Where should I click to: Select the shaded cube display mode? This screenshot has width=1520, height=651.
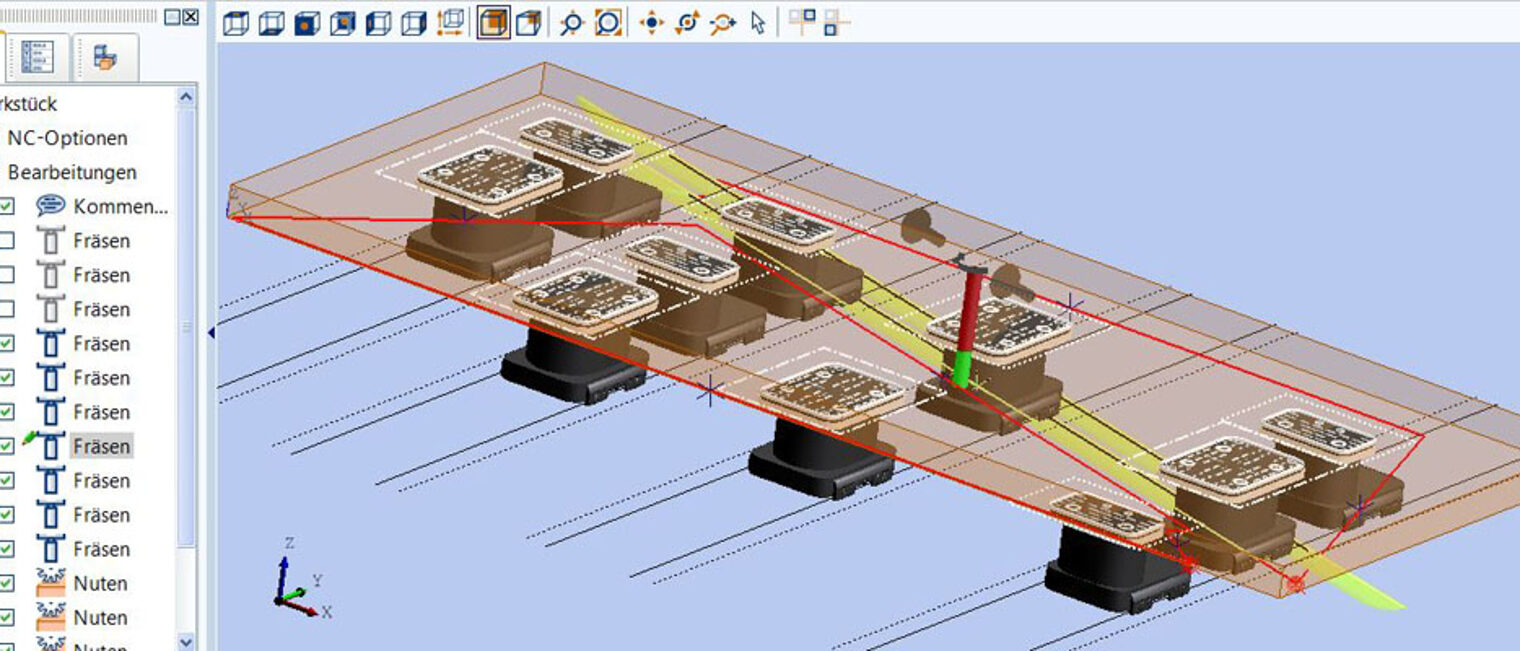pos(493,23)
